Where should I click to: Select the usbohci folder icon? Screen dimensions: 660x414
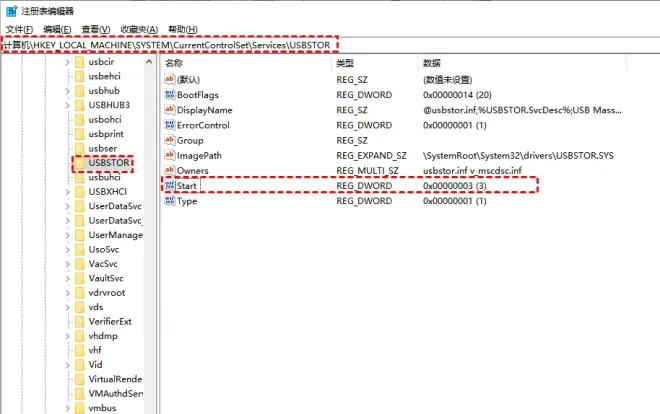point(80,119)
